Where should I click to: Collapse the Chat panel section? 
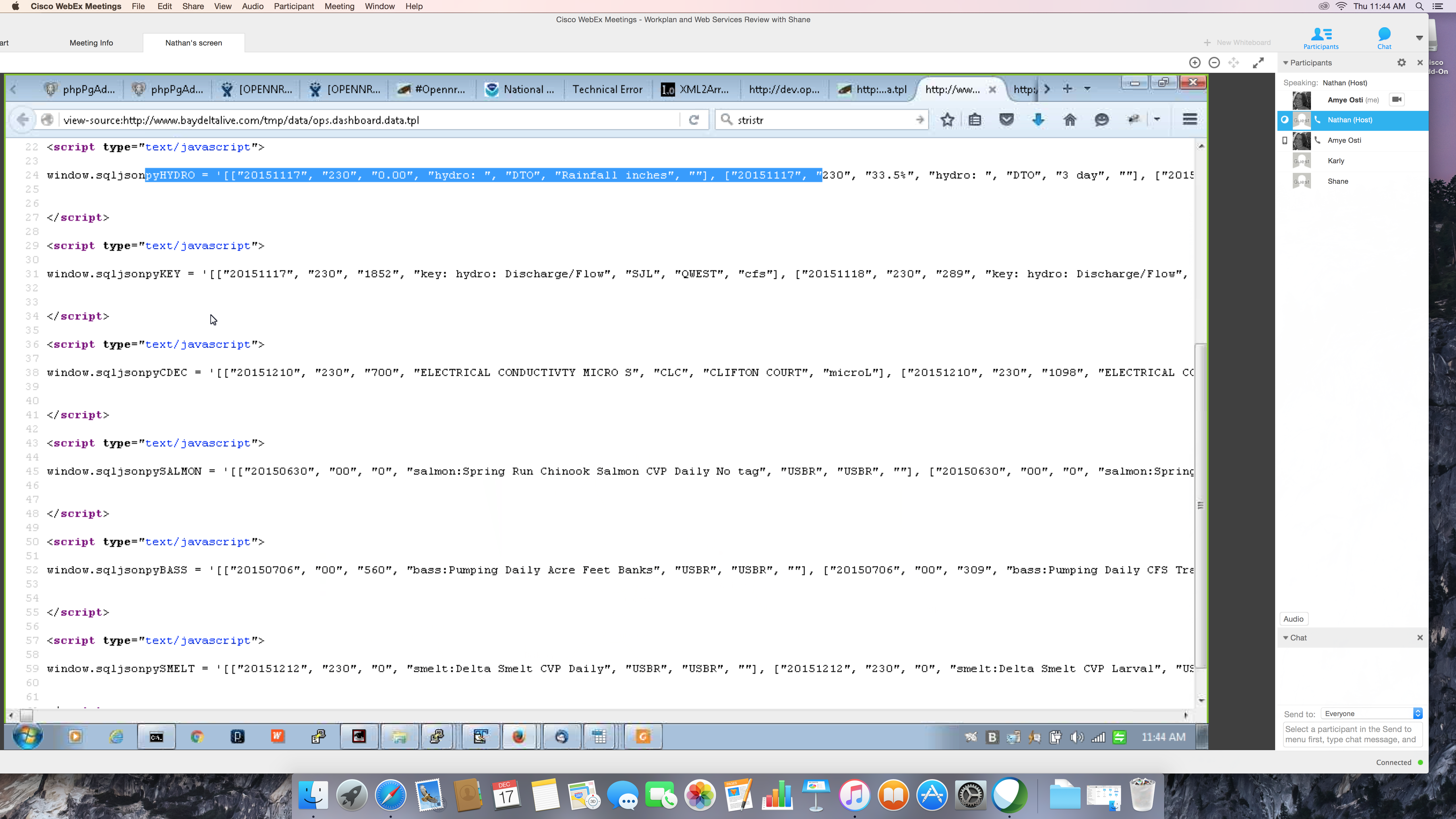[x=1285, y=638]
